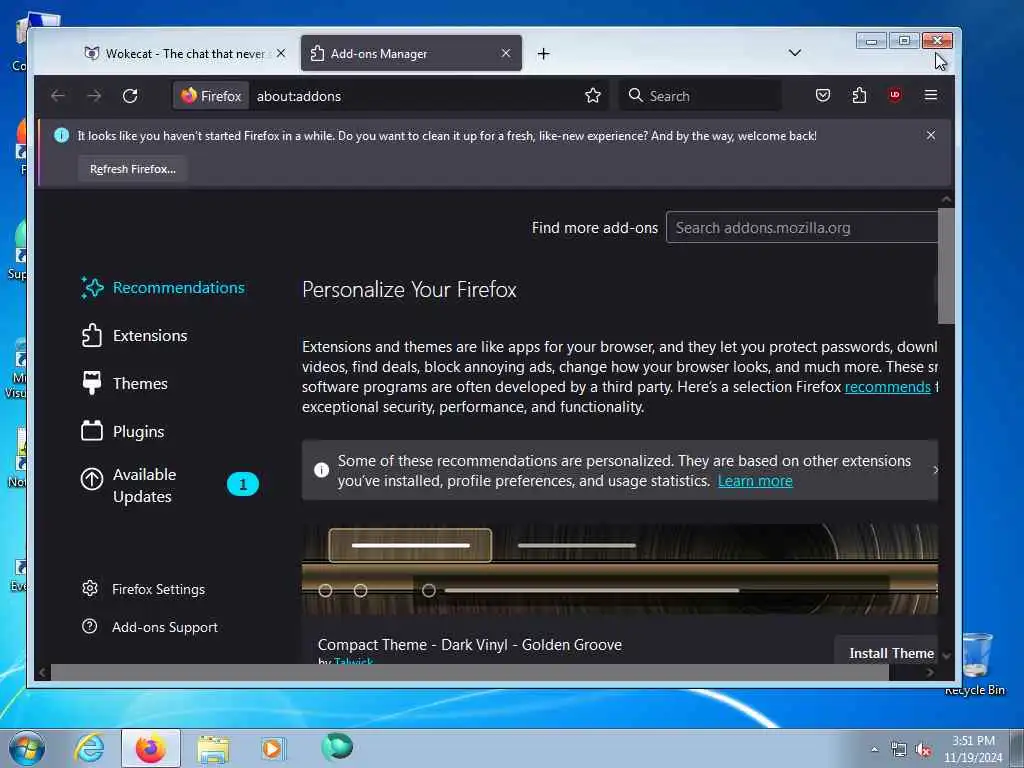Image resolution: width=1024 pixels, height=768 pixels.
Task: Click the scroll right arrow at bottom
Action: [930, 672]
